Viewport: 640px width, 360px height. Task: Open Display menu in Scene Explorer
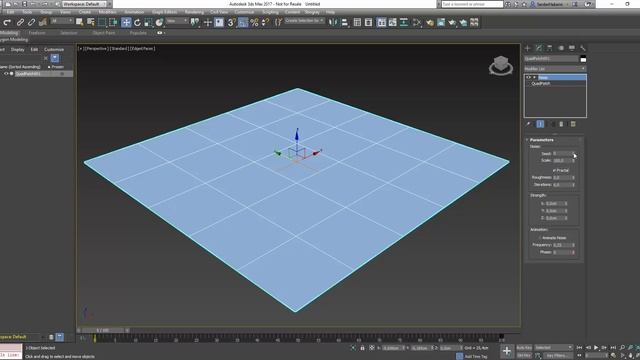[x=18, y=49]
